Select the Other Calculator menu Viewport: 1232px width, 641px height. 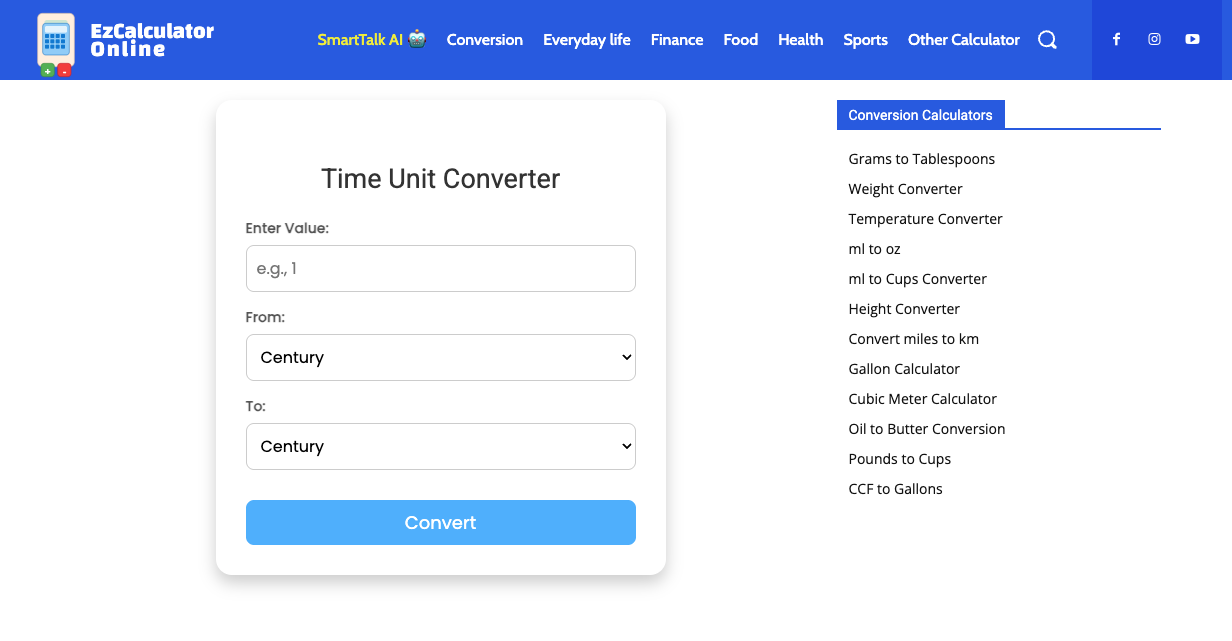click(x=964, y=40)
